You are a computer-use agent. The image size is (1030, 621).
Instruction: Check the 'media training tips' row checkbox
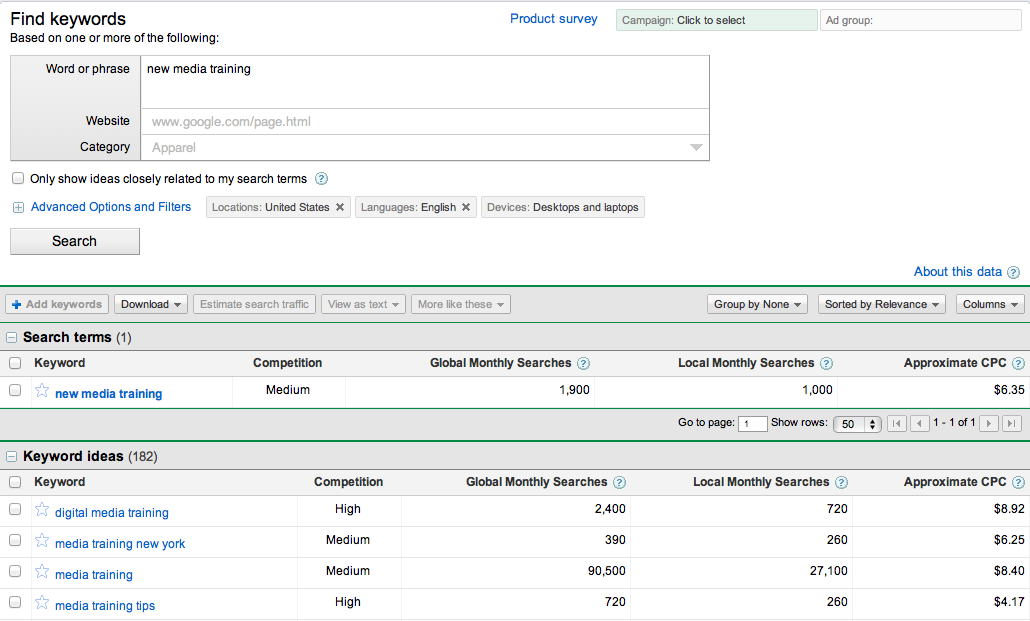(15, 602)
